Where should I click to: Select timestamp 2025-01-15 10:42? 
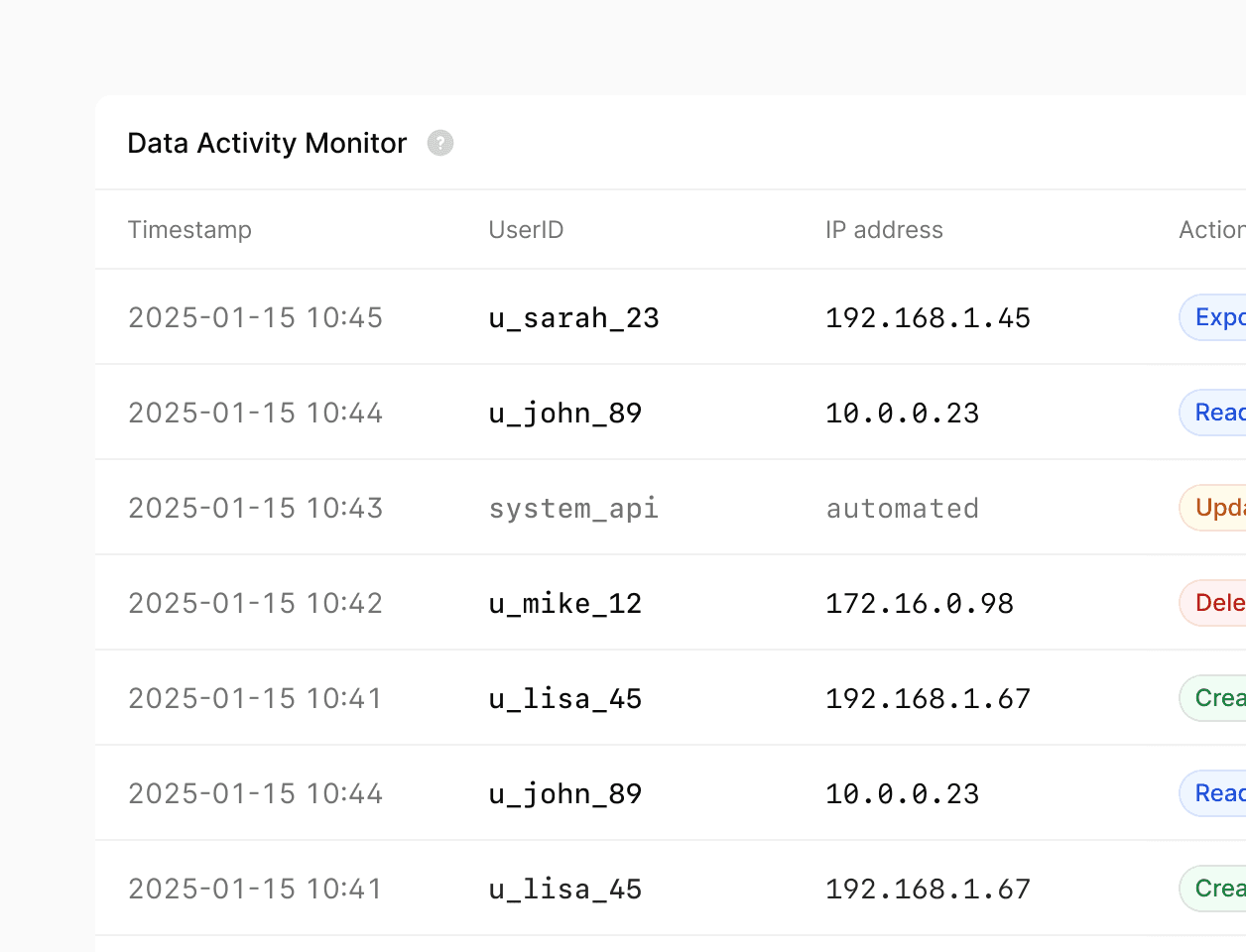pyautogui.click(x=255, y=603)
